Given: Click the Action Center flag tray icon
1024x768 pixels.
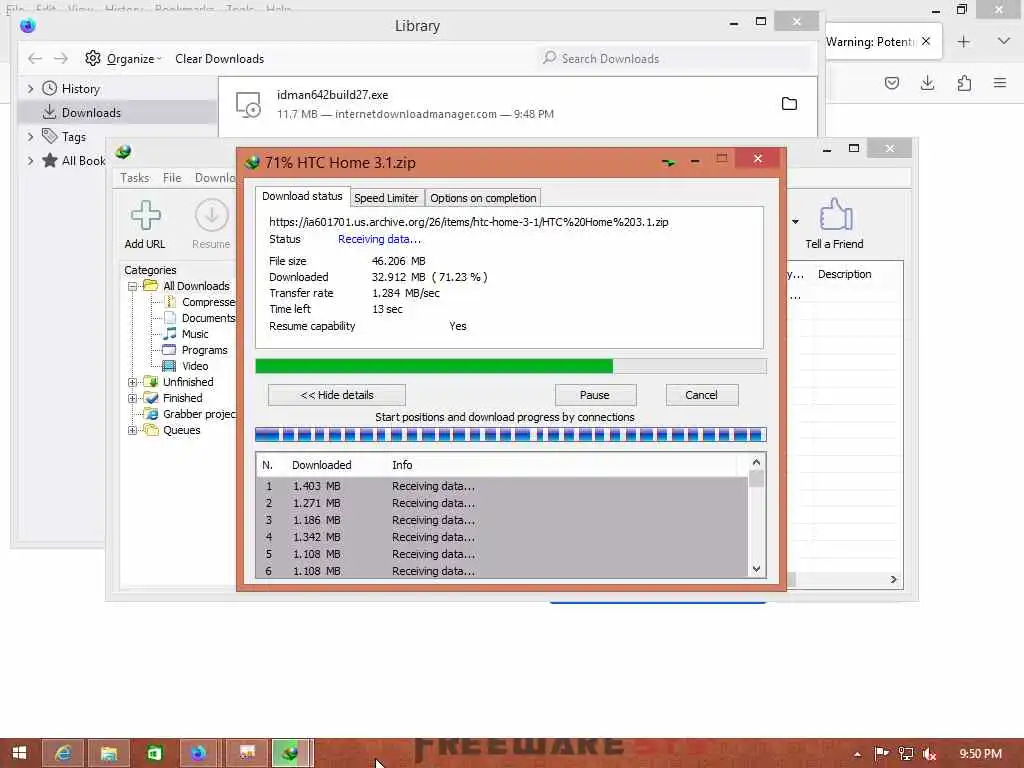Looking at the screenshot, I should tap(881, 754).
